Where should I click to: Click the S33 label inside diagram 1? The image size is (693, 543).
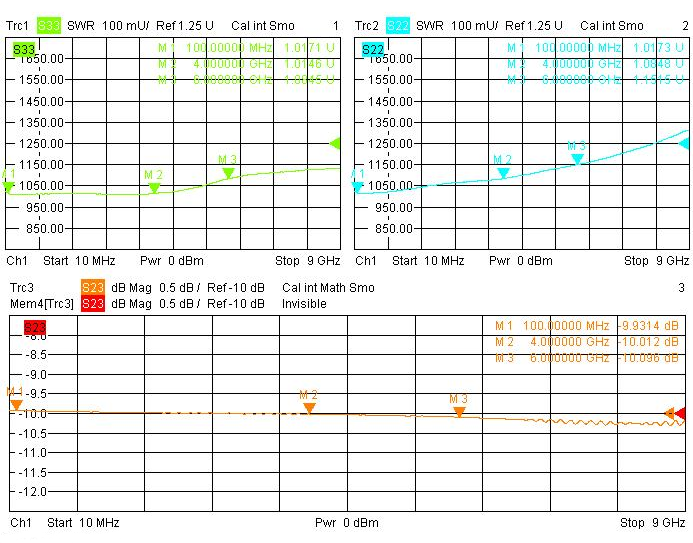[23, 48]
